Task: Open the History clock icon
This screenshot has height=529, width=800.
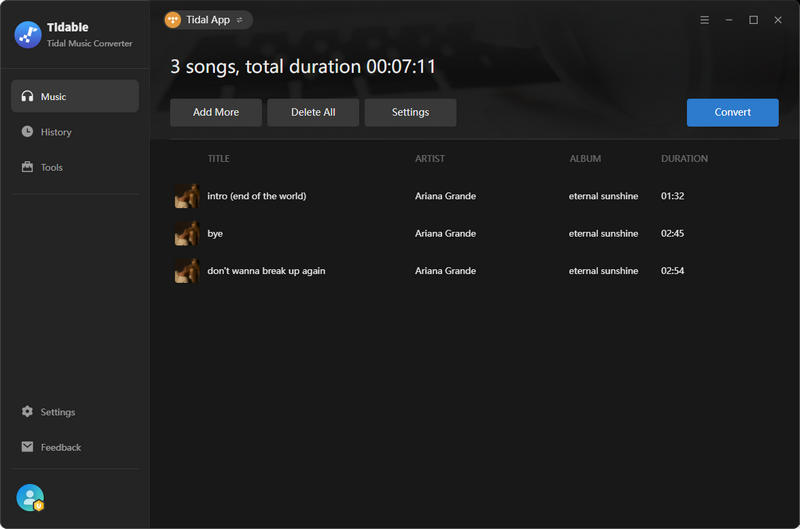Action: click(28, 132)
